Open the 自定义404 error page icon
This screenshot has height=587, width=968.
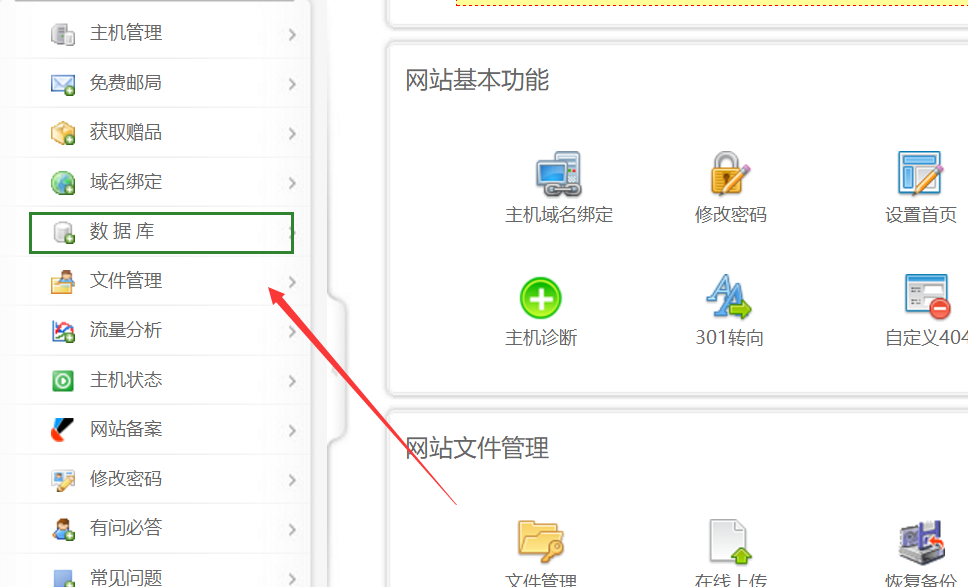pos(925,298)
